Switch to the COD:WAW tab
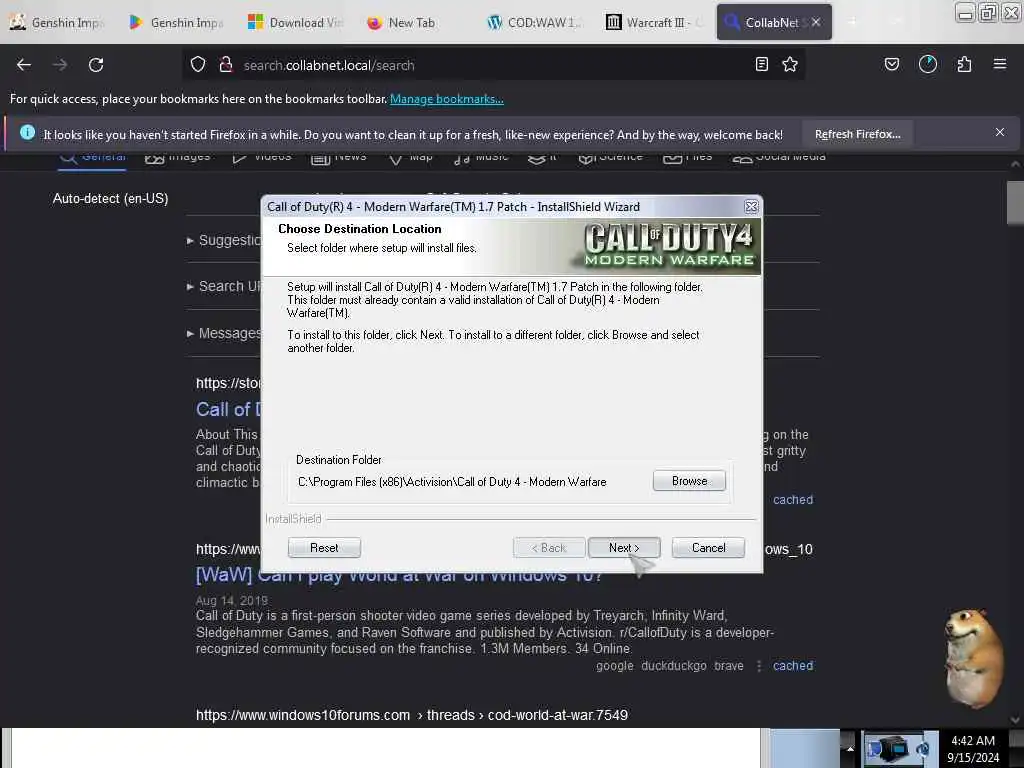This screenshot has height=768, width=1024. click(x=534, y=22)
